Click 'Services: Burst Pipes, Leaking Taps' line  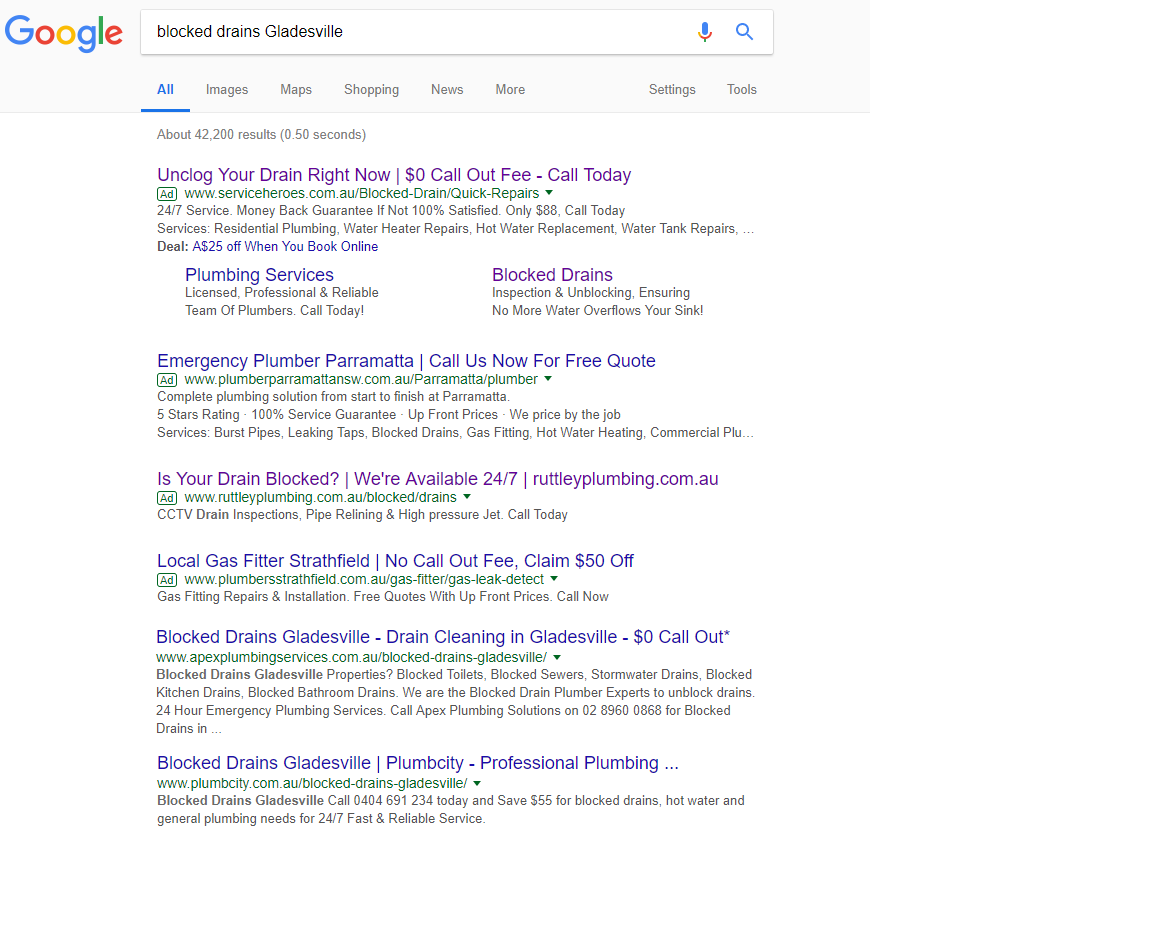455,432
